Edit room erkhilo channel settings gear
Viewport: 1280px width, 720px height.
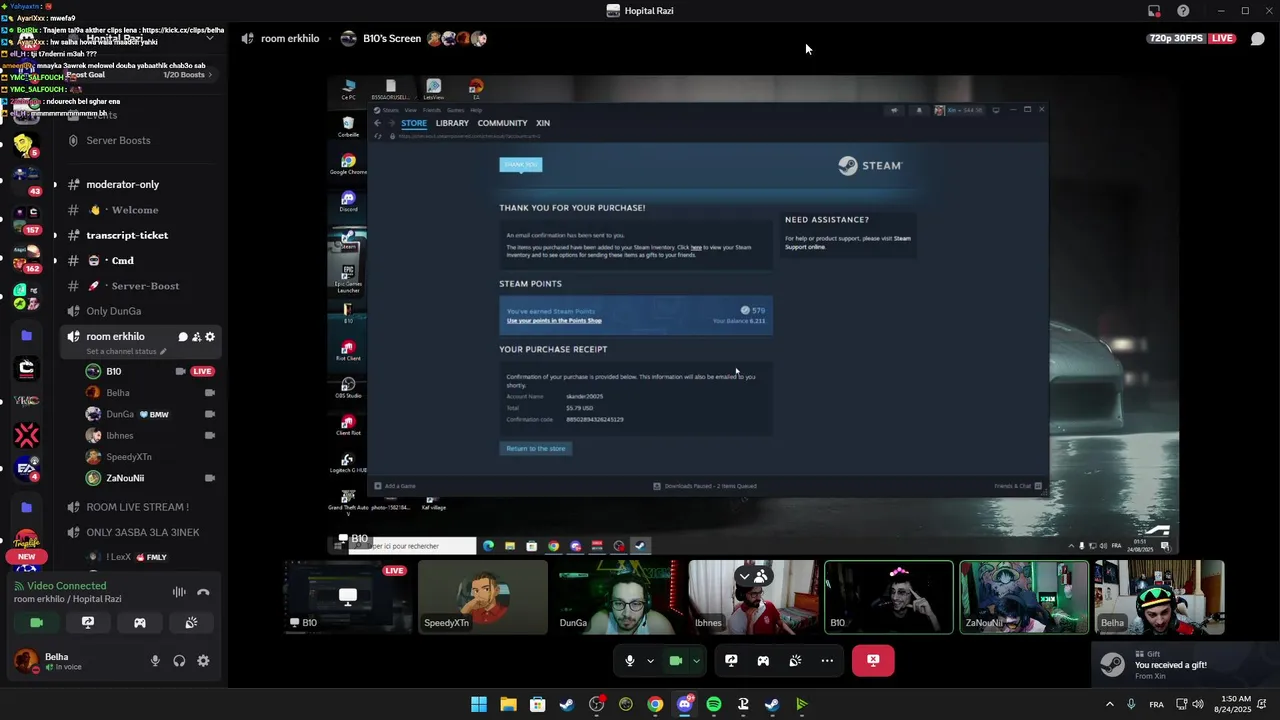click(x=210, y=337)
